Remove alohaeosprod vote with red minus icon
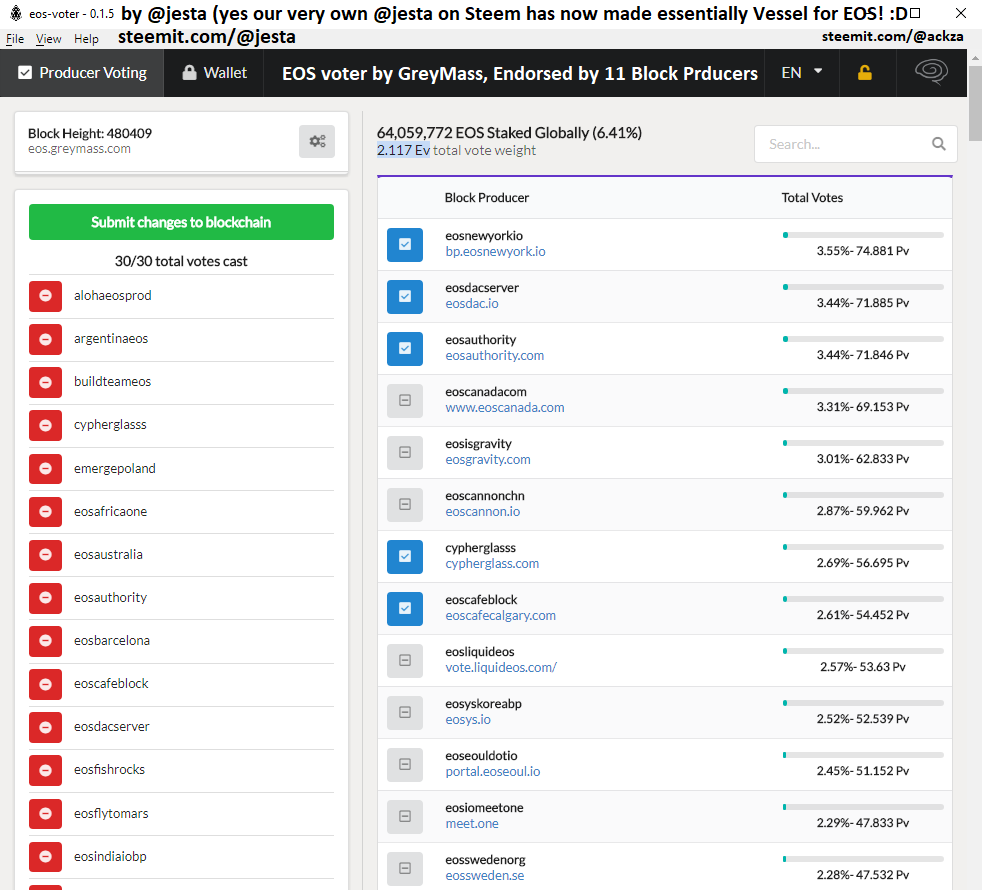 46,296
